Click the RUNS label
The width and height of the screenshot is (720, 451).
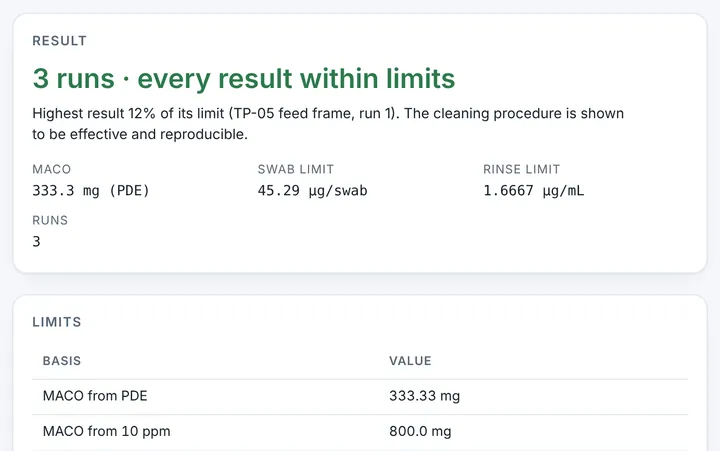[x=50, y=220]
